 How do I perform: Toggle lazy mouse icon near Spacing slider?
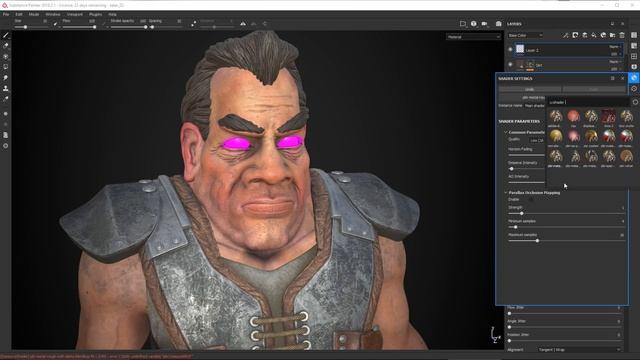click(193, 24)
